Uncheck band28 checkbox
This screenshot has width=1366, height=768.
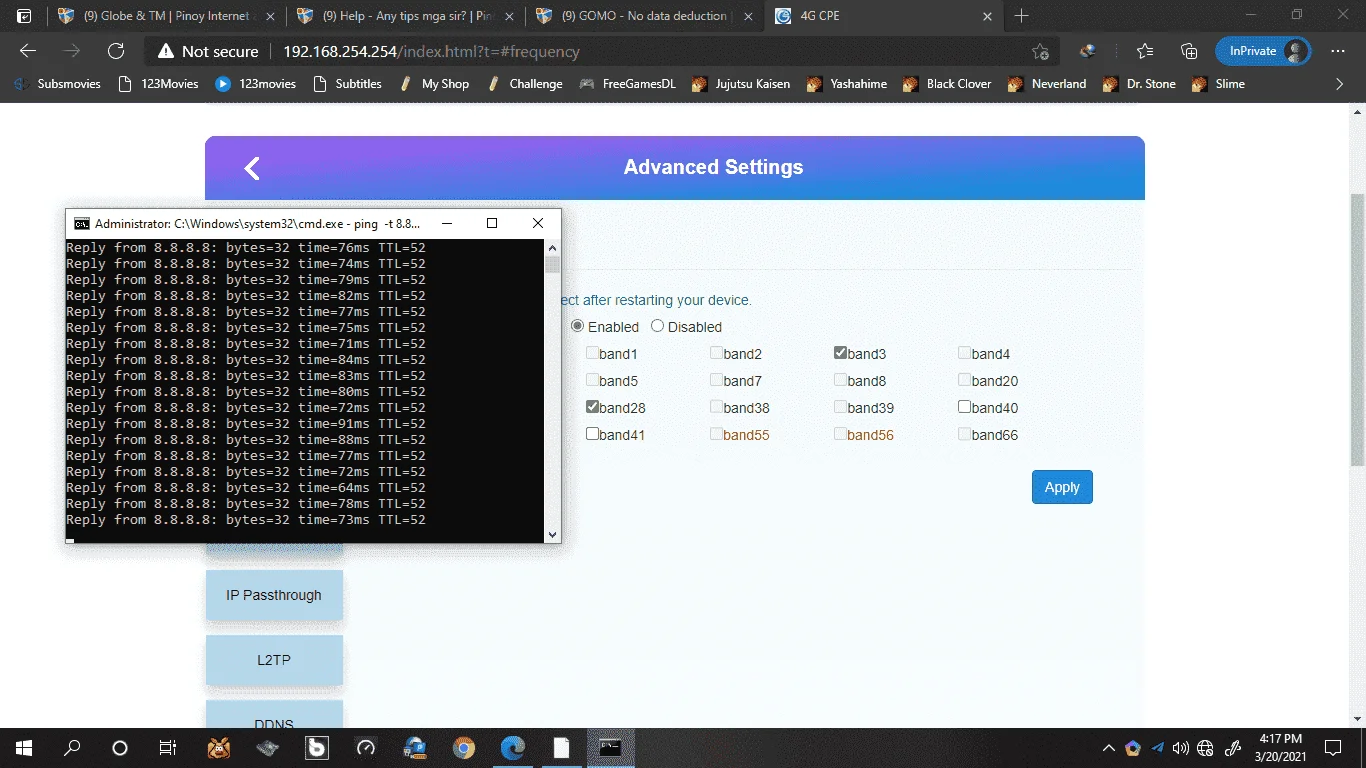coord(593,407)
